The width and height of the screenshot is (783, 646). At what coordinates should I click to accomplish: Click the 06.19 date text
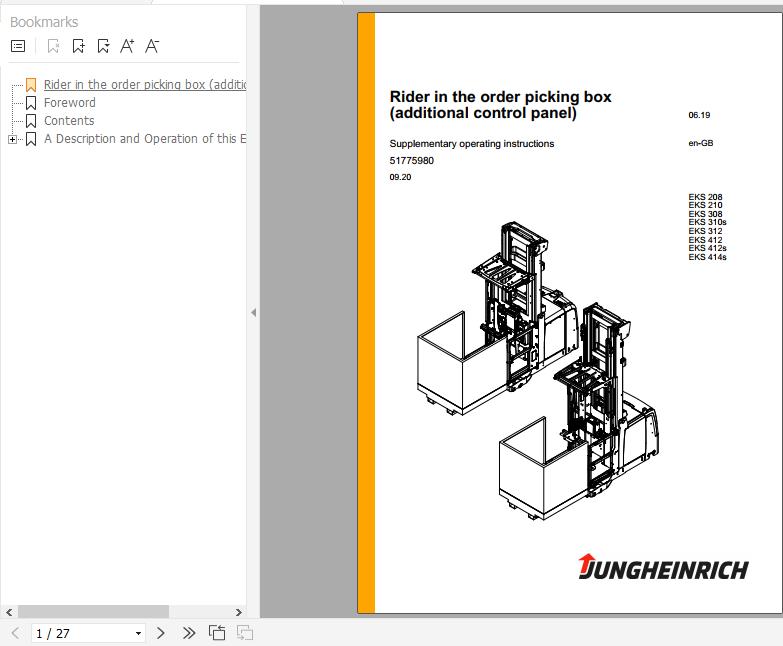pos(699,115)
